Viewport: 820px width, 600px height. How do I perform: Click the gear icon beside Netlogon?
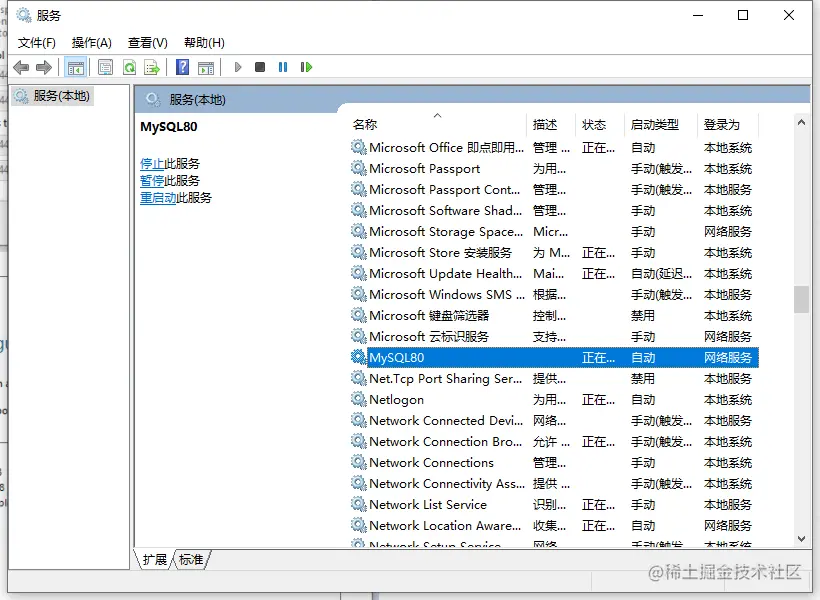point(358,399)
